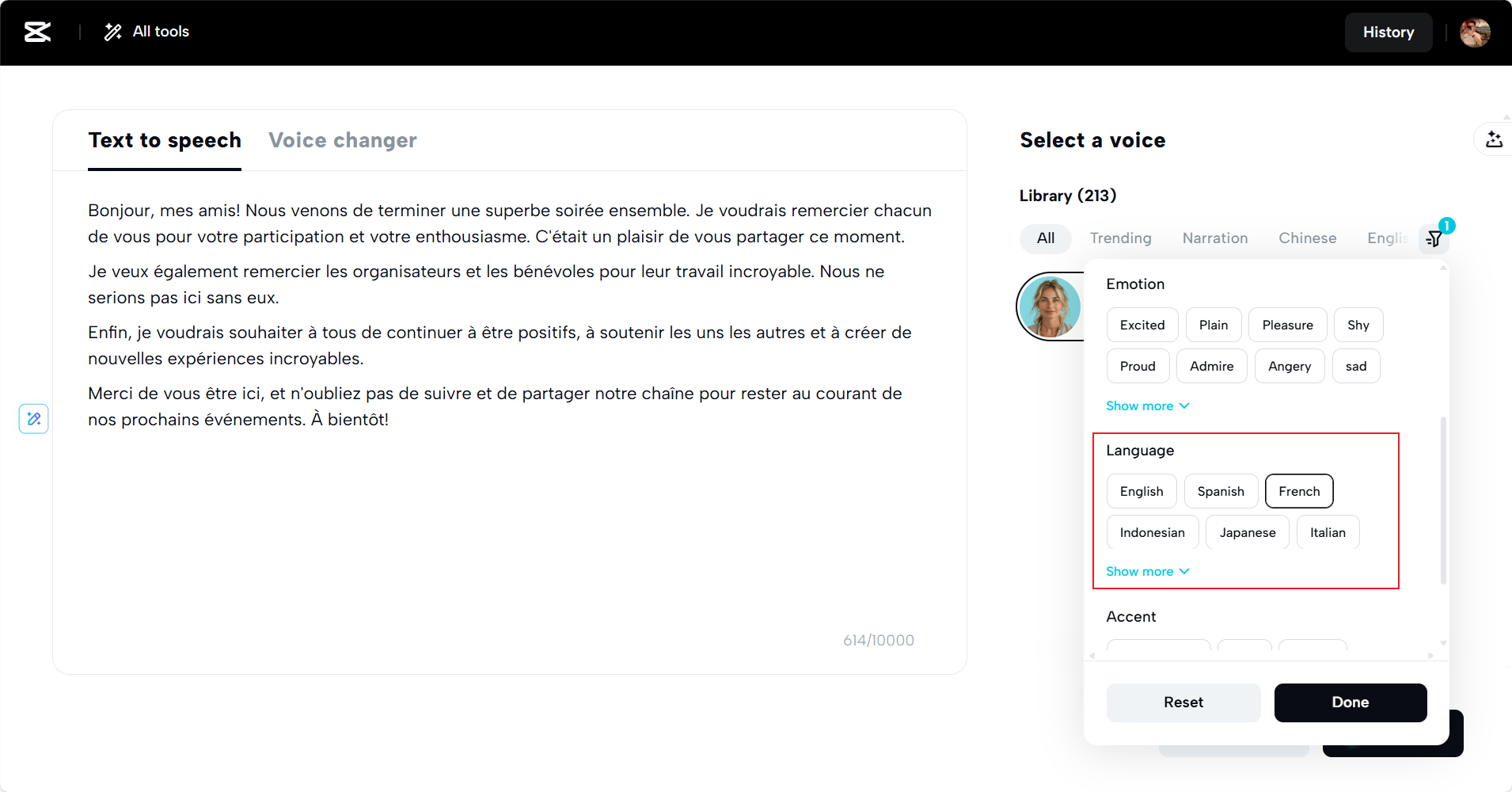This screenshot has height=792, width=1512.
Task: Expand Show more under Emotion
Action: (x=1147, y=406)
